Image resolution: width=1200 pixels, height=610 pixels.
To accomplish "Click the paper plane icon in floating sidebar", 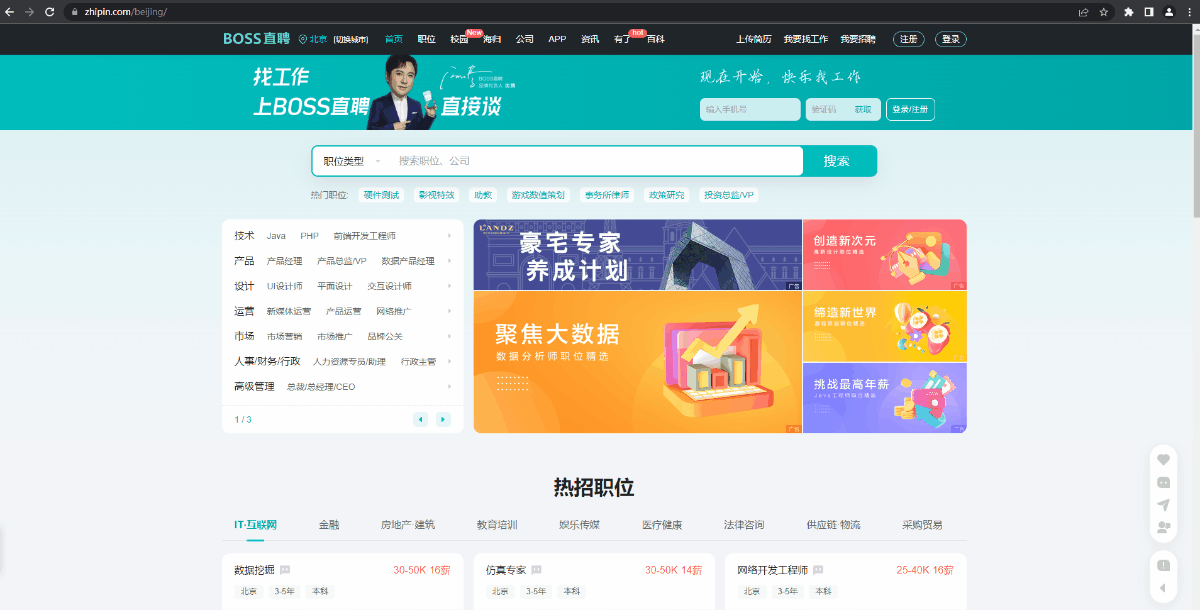I will pyautogui.click(x=1163, y=504).
